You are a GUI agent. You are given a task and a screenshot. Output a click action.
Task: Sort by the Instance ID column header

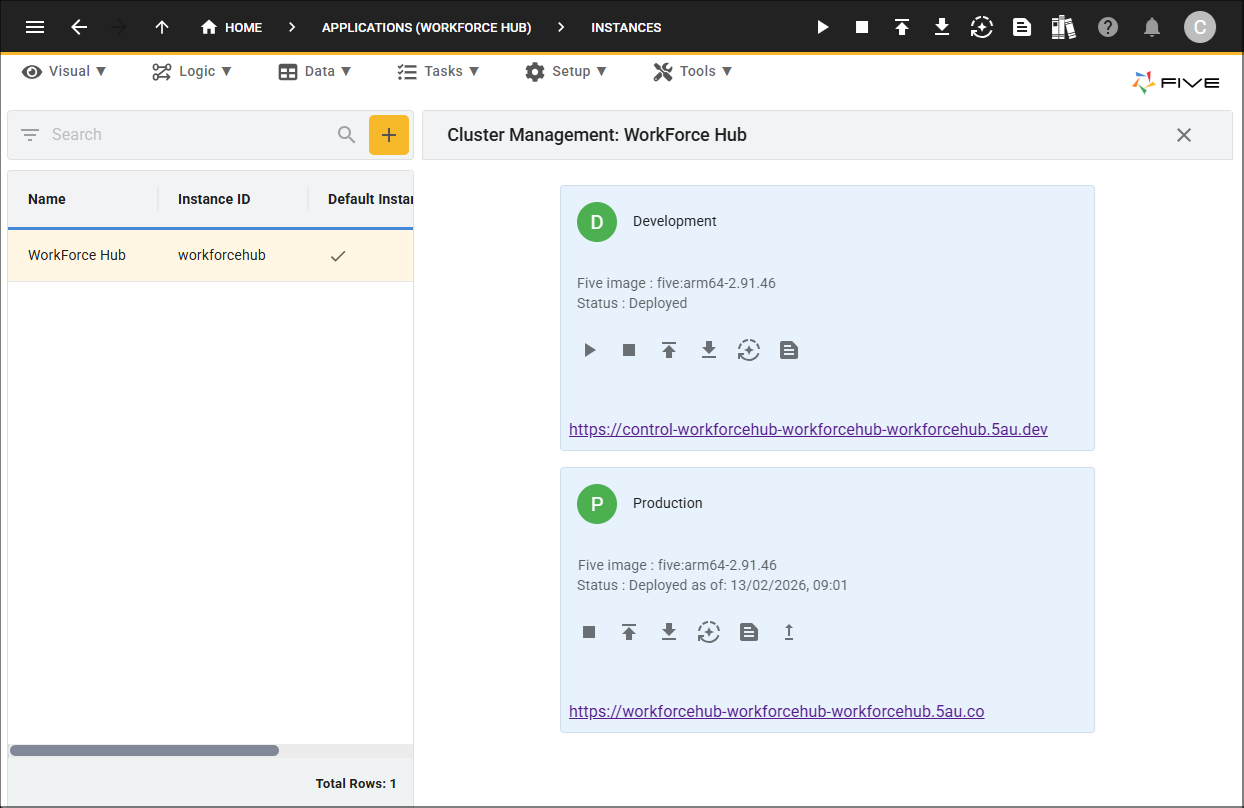point(214,199)
